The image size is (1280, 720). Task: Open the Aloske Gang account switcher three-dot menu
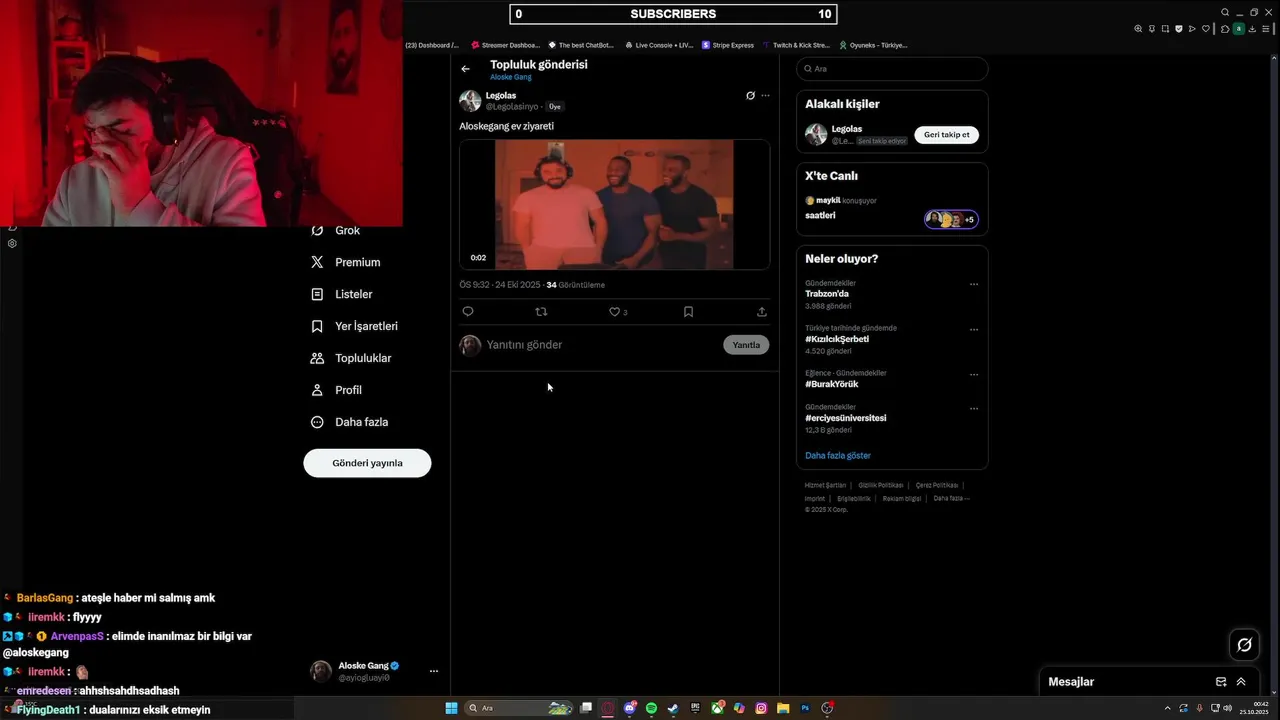tap(434, 671)
